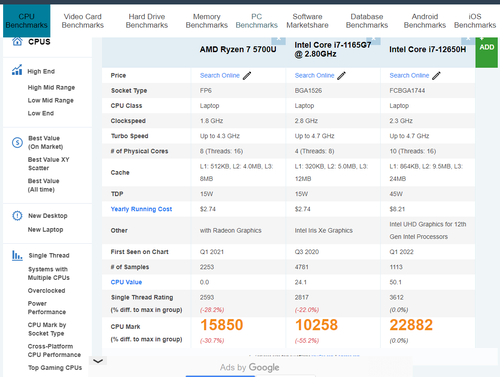
Task: Click the Single Thread bar chart icon
Action: 17,255
